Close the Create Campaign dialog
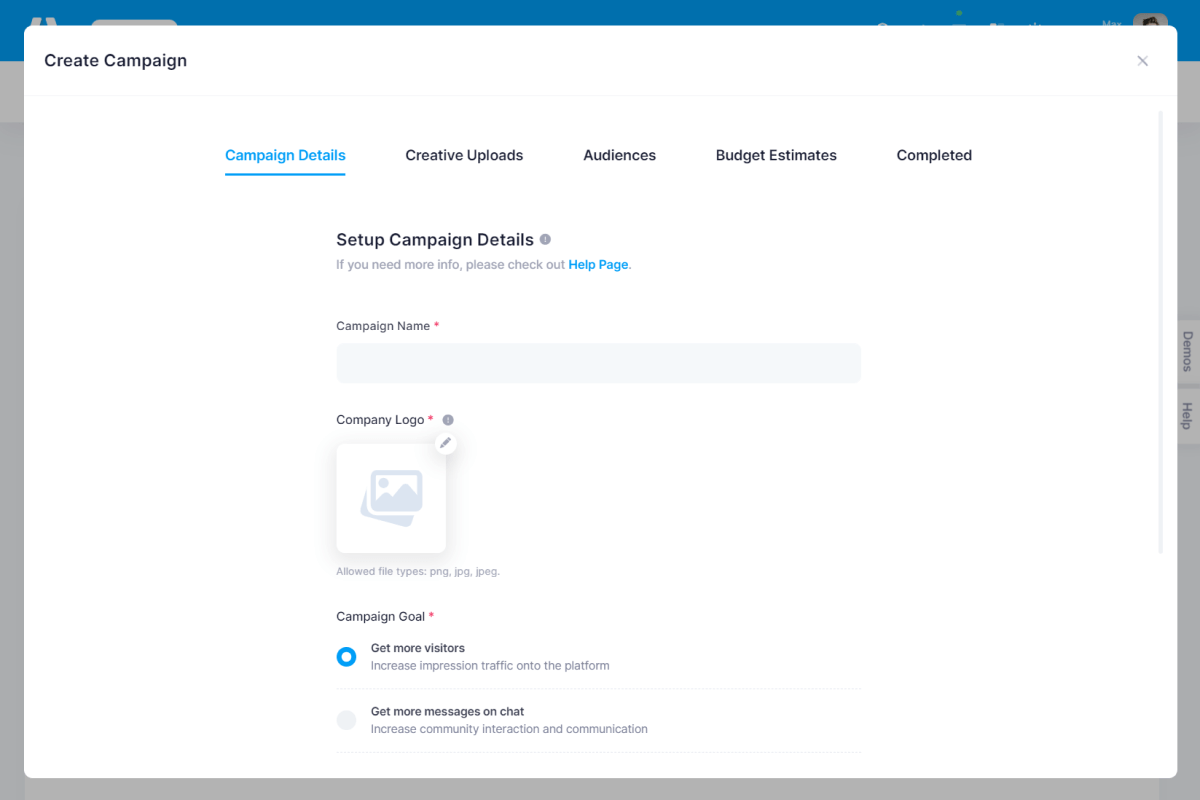This screenshot has width=1200, height=800. point(1142,61)
